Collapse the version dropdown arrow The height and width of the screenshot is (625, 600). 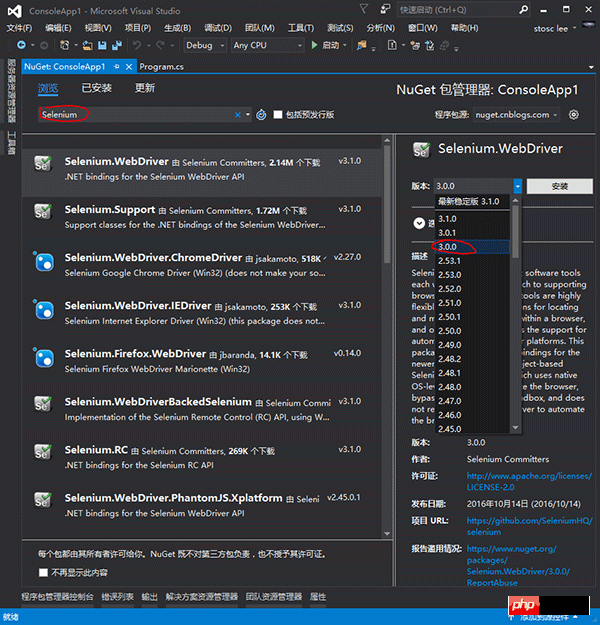click(x=517, y=186)
